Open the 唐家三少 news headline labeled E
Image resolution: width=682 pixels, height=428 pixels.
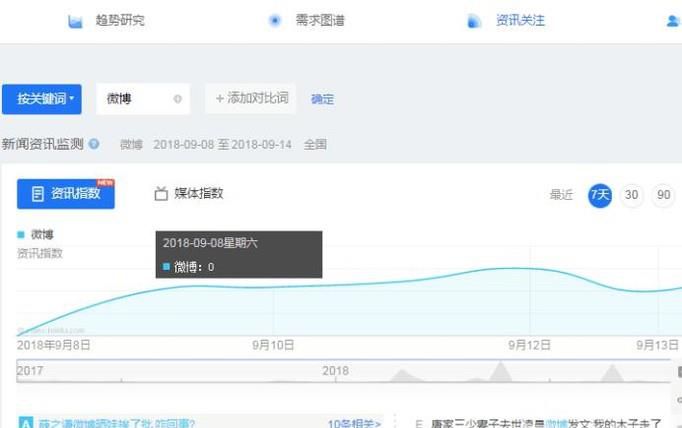click(546, 423)
